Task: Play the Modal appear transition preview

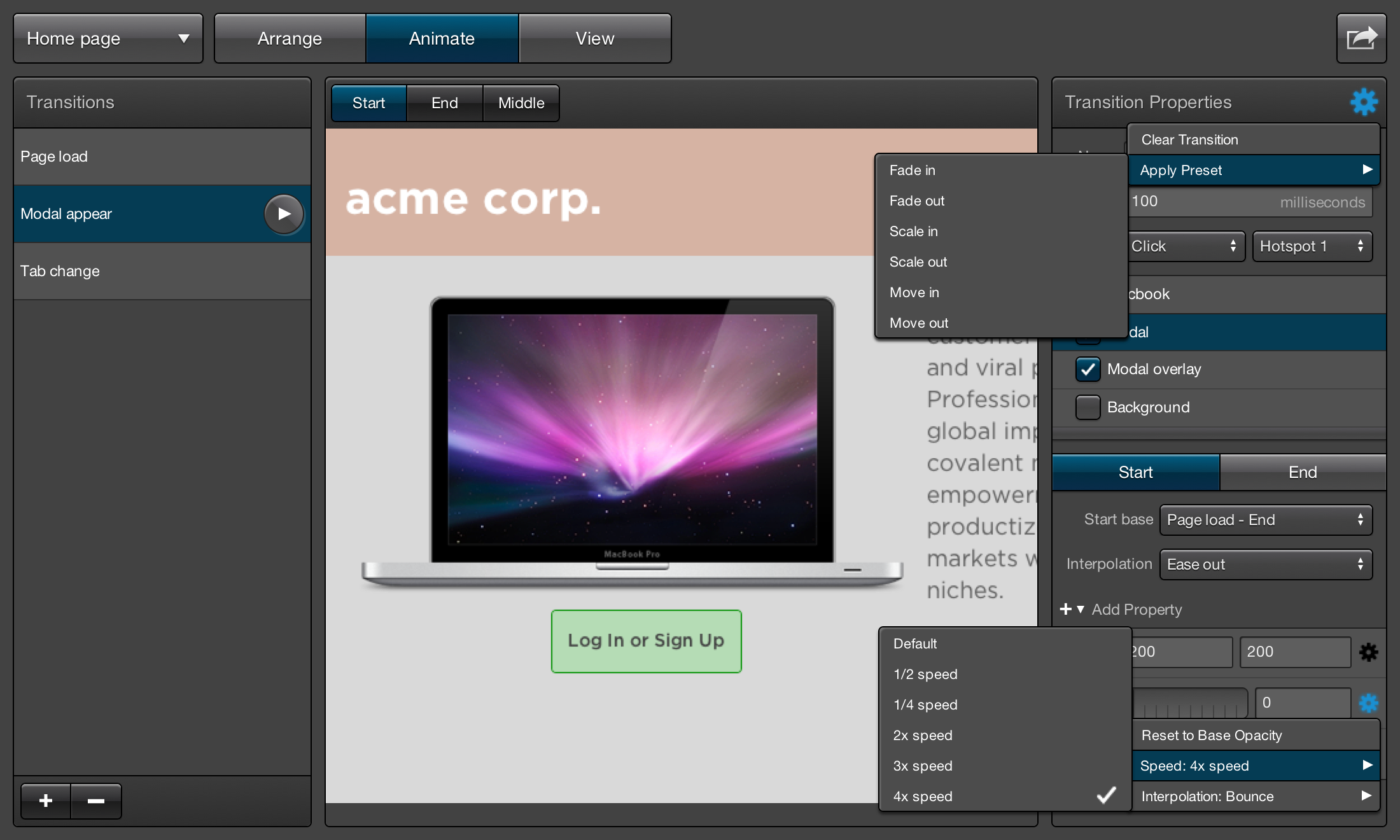Action: click(284, 214)
